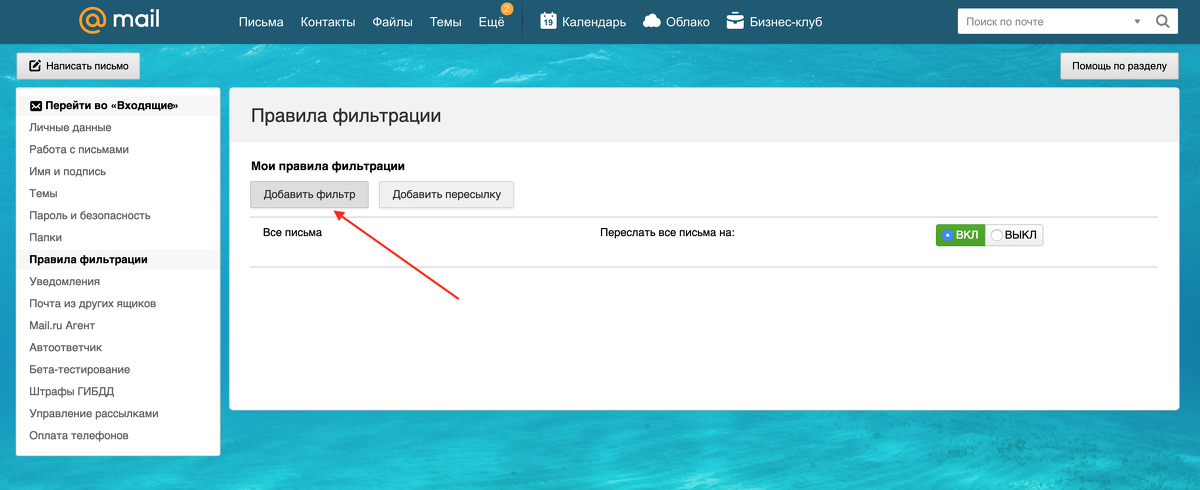Click Добавить фильтр button
This screenshot has height=490, width=1200.
pyautogui.click(x=309, y=194)
